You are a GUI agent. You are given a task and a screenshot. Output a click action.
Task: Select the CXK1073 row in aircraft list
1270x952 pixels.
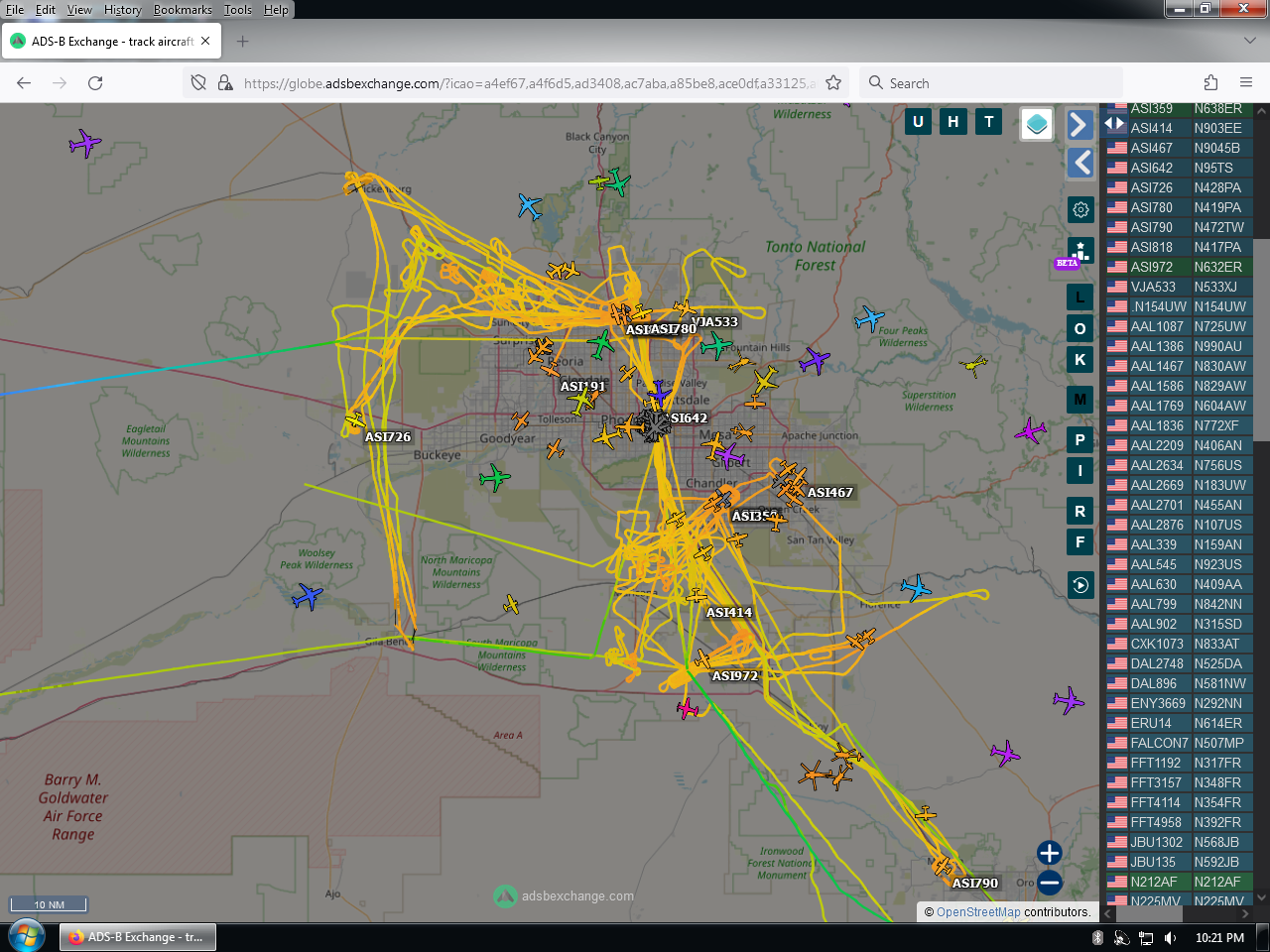point(1178,644)
